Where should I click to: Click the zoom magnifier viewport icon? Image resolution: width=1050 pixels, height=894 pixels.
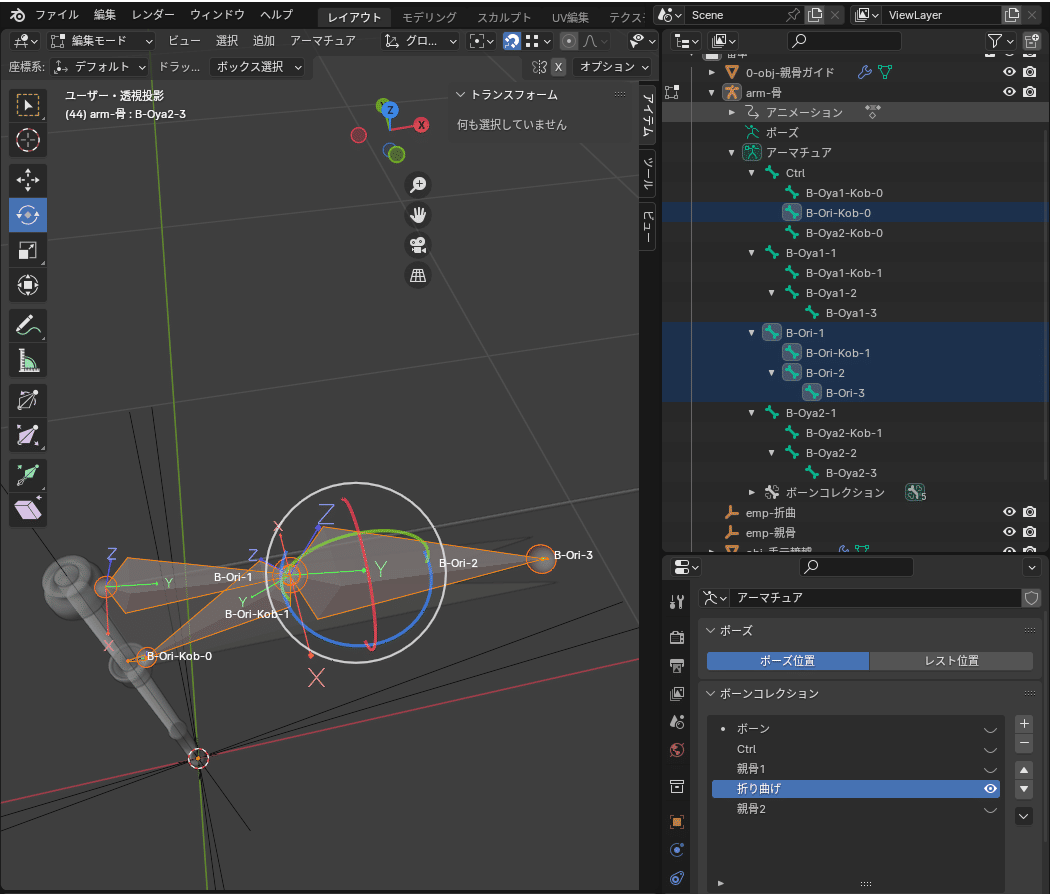(x=418, y=184)
